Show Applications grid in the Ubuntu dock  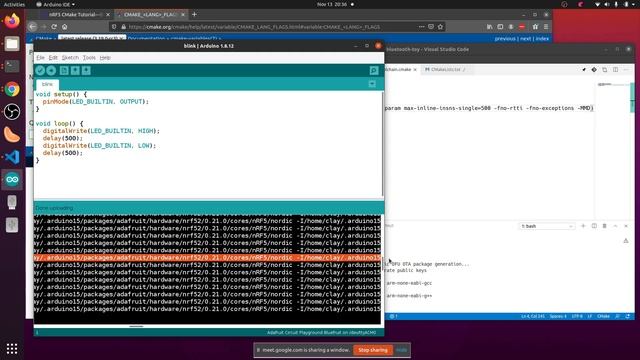point(12,348)
